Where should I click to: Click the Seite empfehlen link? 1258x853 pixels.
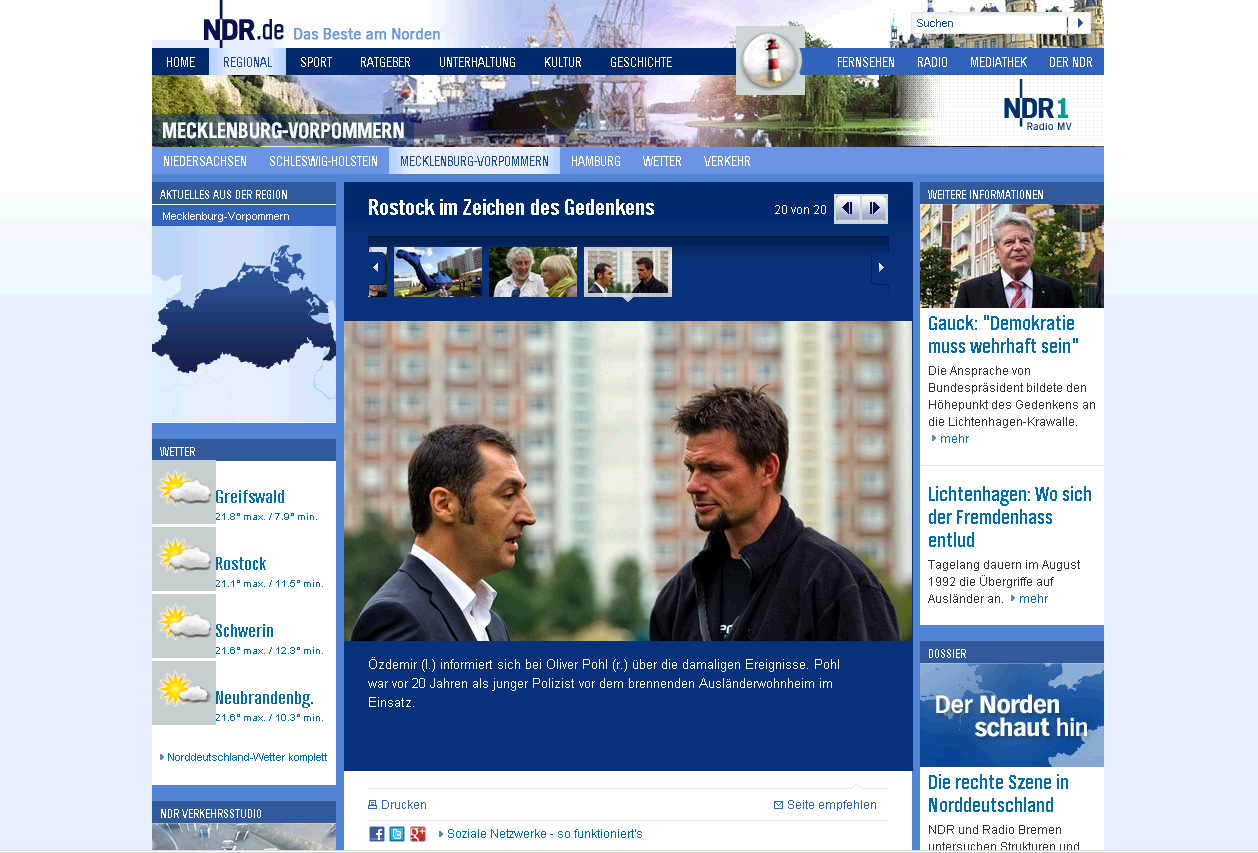click(831, 805)
